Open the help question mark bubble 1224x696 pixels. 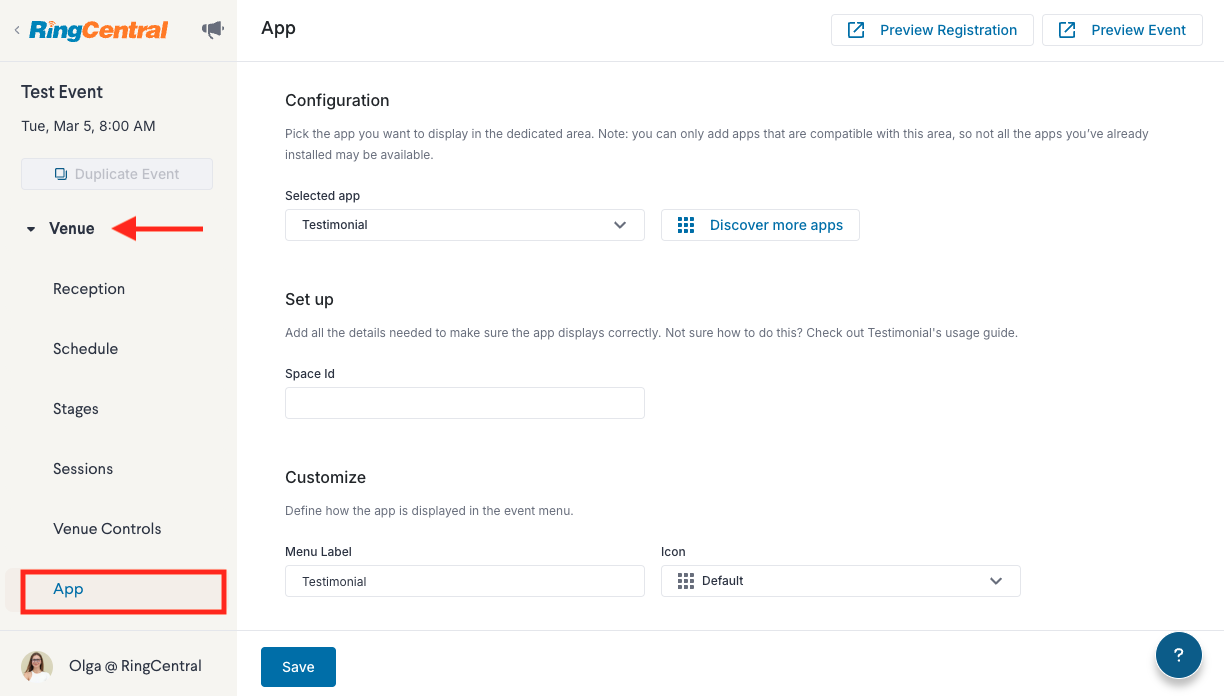tap(1179, 656)
